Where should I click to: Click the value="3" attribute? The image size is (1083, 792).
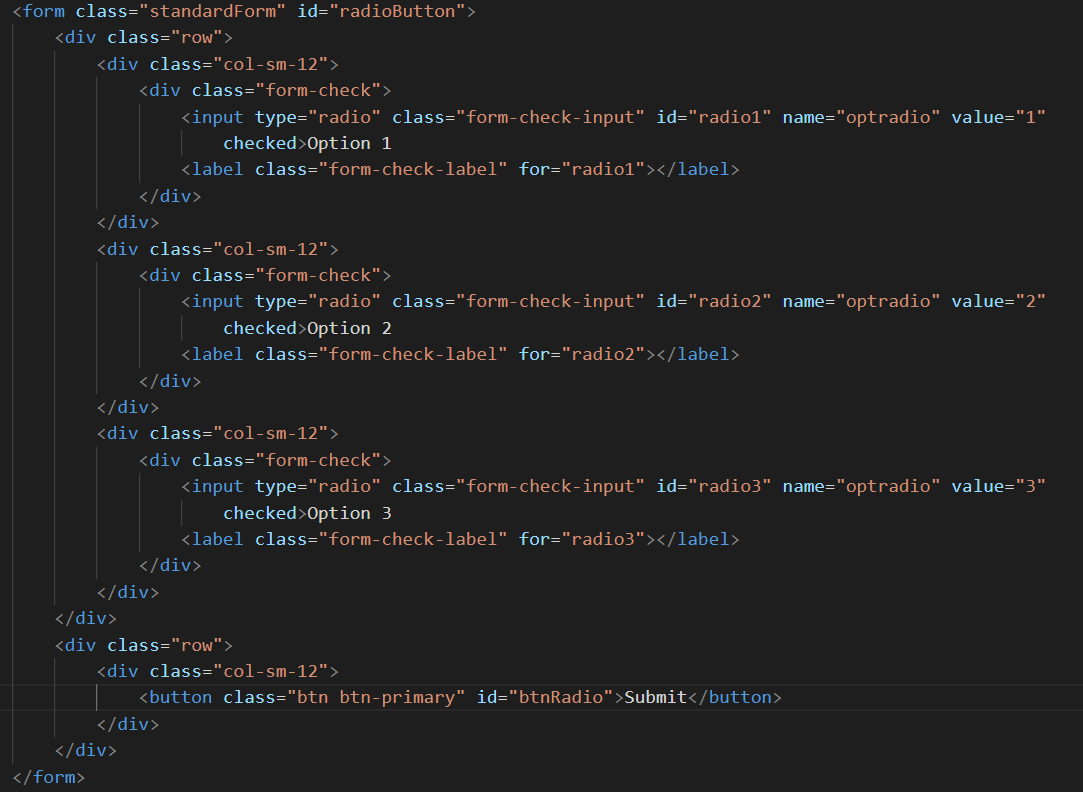(x=998, y=486)
